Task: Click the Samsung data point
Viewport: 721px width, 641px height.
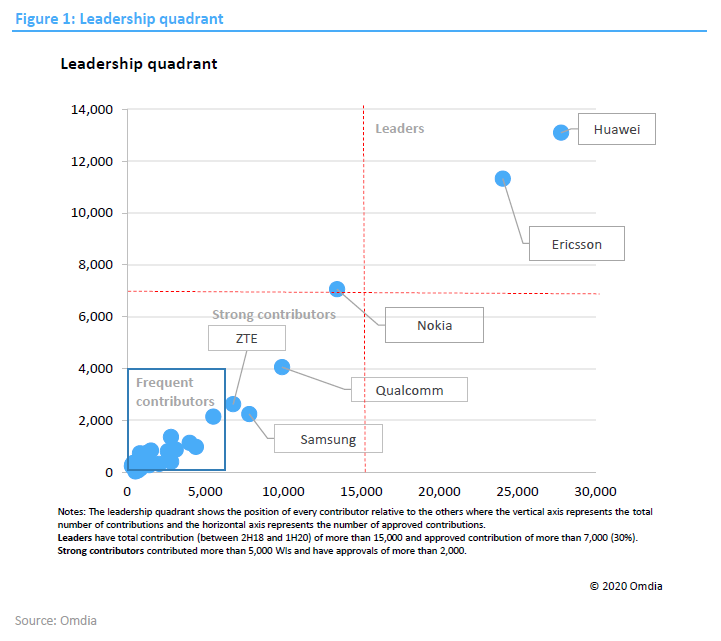Action: coord(249,414)
